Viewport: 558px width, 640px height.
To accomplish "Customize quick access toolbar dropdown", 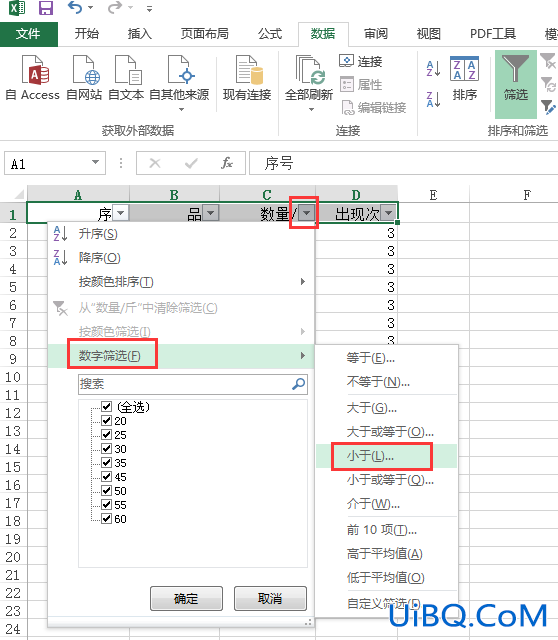I will (149, 8).
